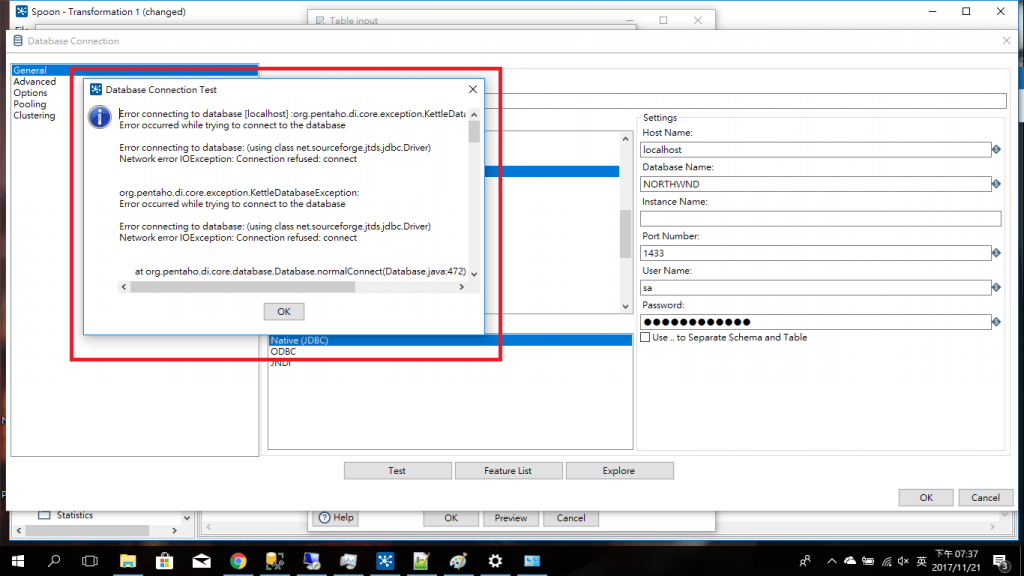
Task: Click the Test connection button
Action: 397,470
